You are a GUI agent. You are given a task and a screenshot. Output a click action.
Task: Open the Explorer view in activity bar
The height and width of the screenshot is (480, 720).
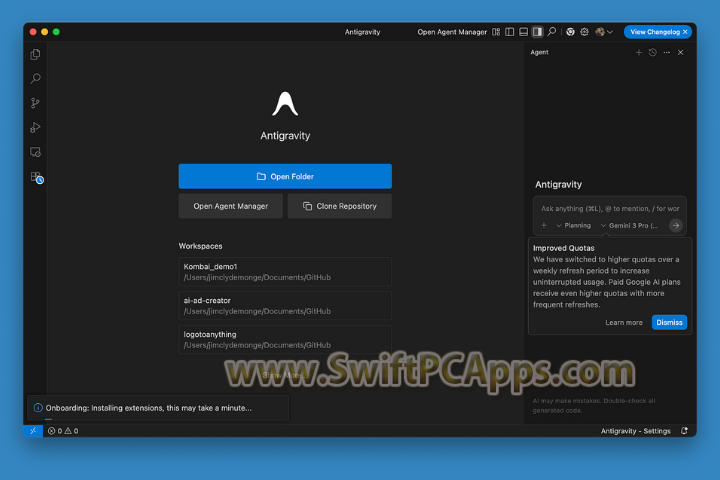point(35,54)
